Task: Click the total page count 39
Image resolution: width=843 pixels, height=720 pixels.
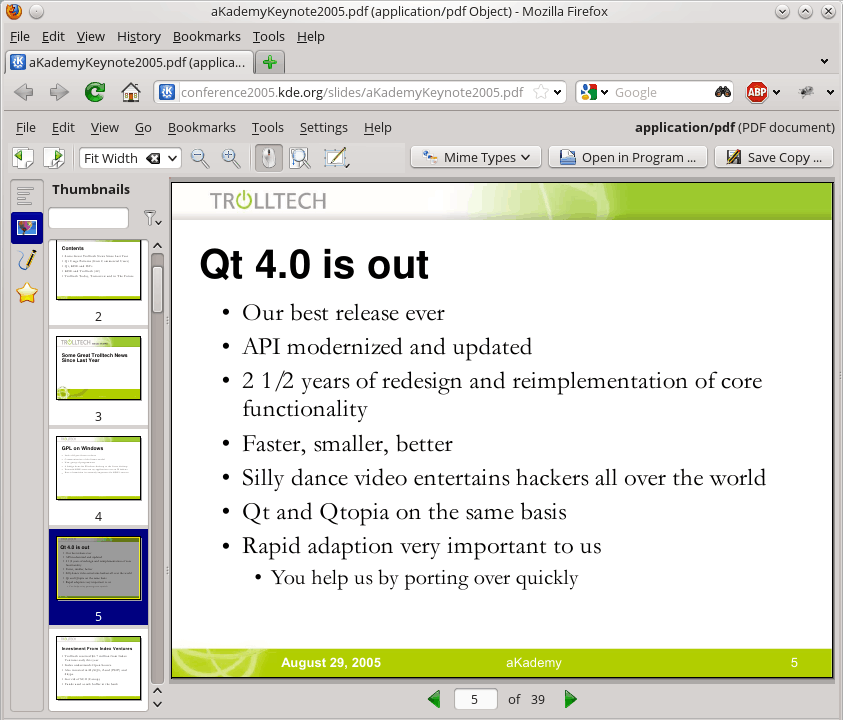Action: pos(538,699)
